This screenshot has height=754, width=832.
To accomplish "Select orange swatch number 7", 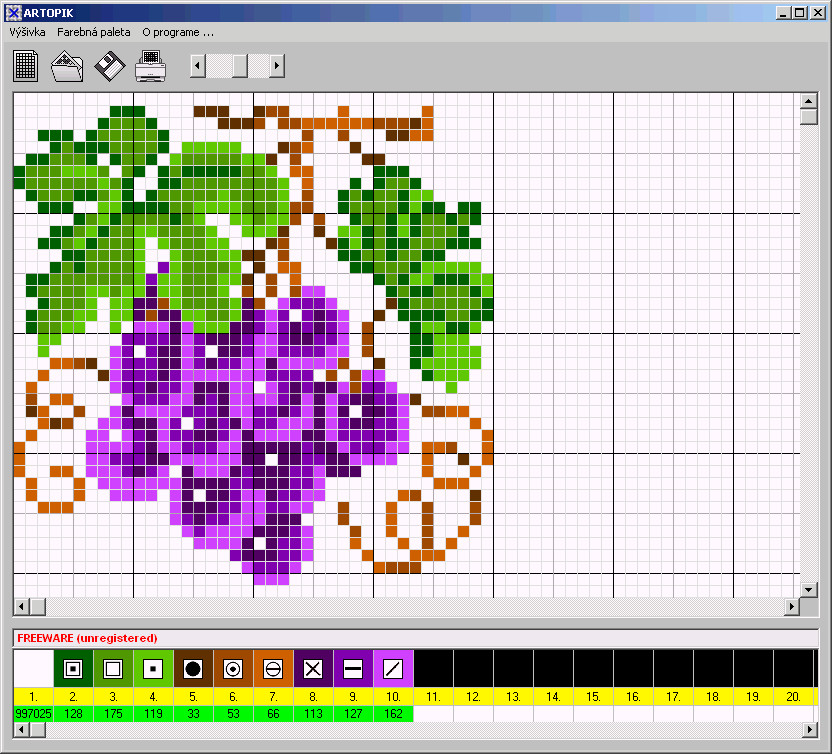I will pos(273,669).
